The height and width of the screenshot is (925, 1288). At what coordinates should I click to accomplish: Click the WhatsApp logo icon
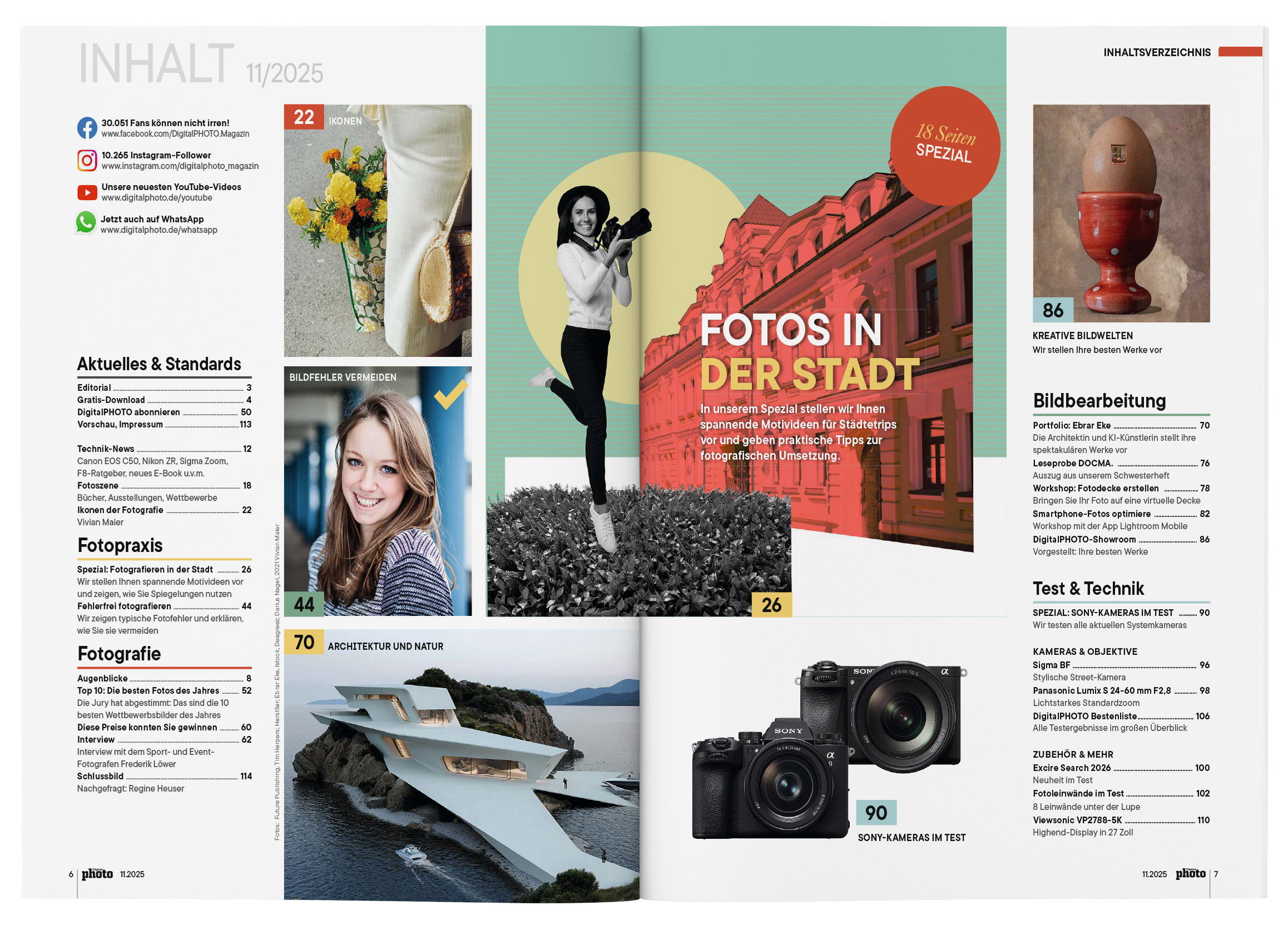tap(86, 222)
